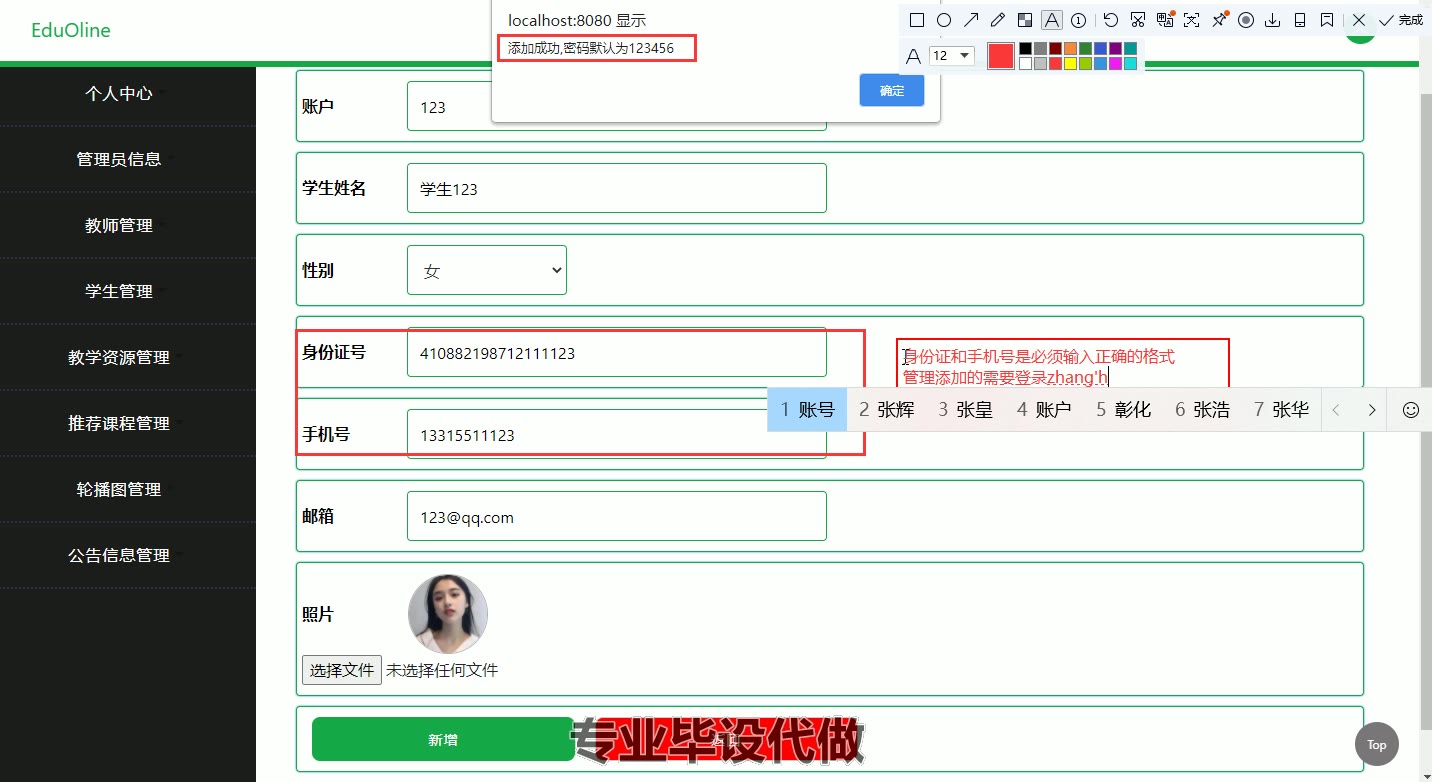Pick the orange color swatch
Viewport: 1432px width, 782px height.
coord(1070,48)
